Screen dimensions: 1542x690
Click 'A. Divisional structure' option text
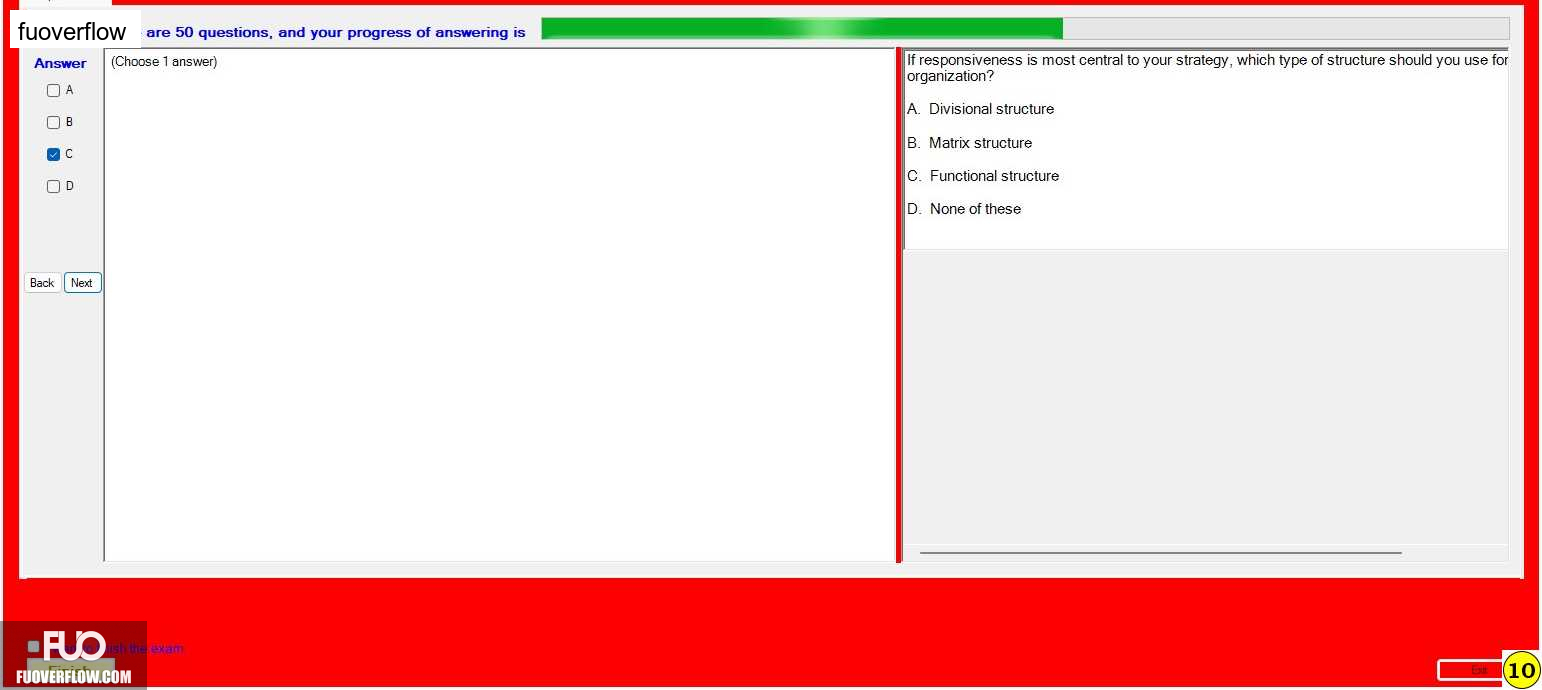(980, 109)
